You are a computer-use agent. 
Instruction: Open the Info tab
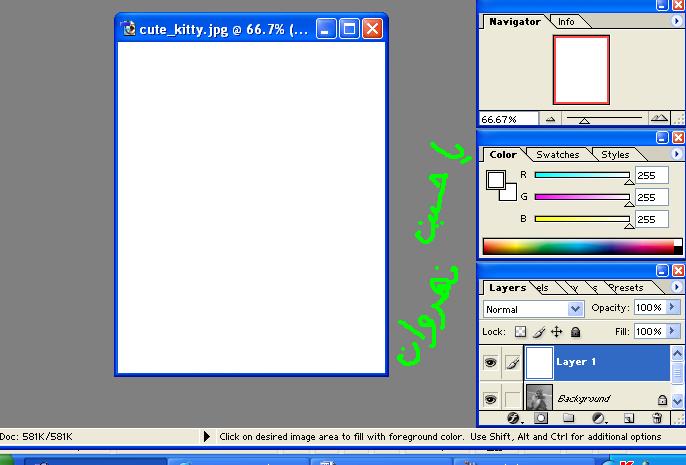pos(566,21)
